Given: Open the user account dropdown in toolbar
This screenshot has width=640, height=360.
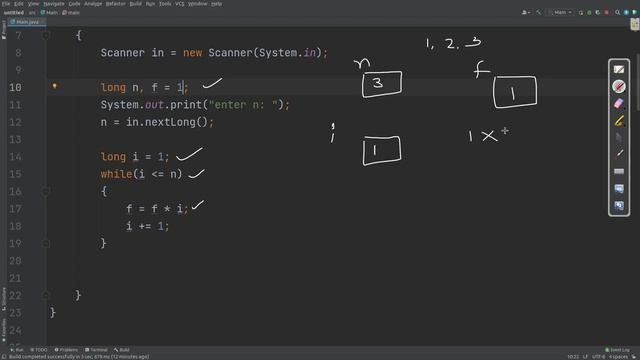Looking at the screenshot, I should [526, 13].
